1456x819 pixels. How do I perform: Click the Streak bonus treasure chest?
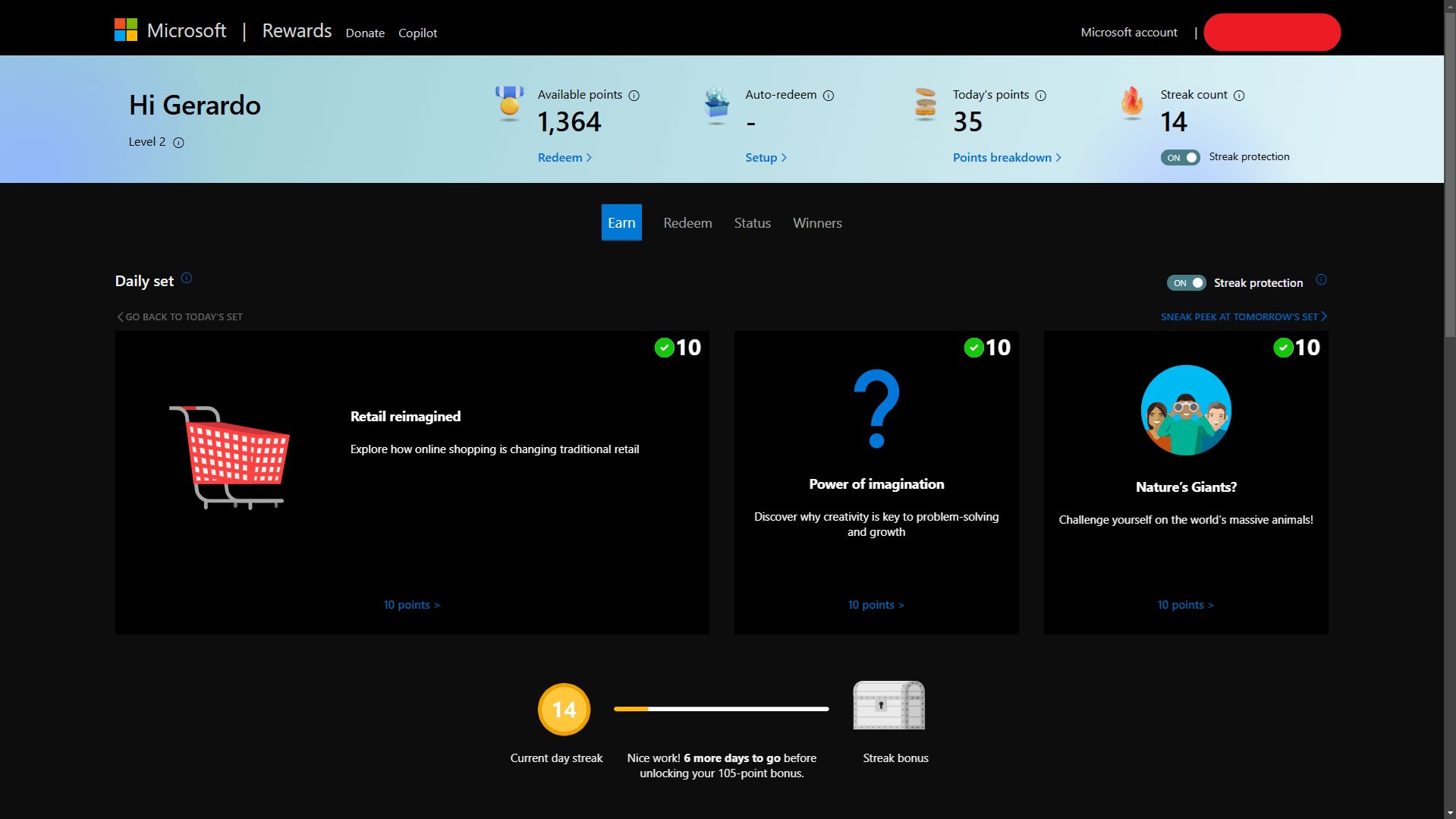[x=889, y=705]
